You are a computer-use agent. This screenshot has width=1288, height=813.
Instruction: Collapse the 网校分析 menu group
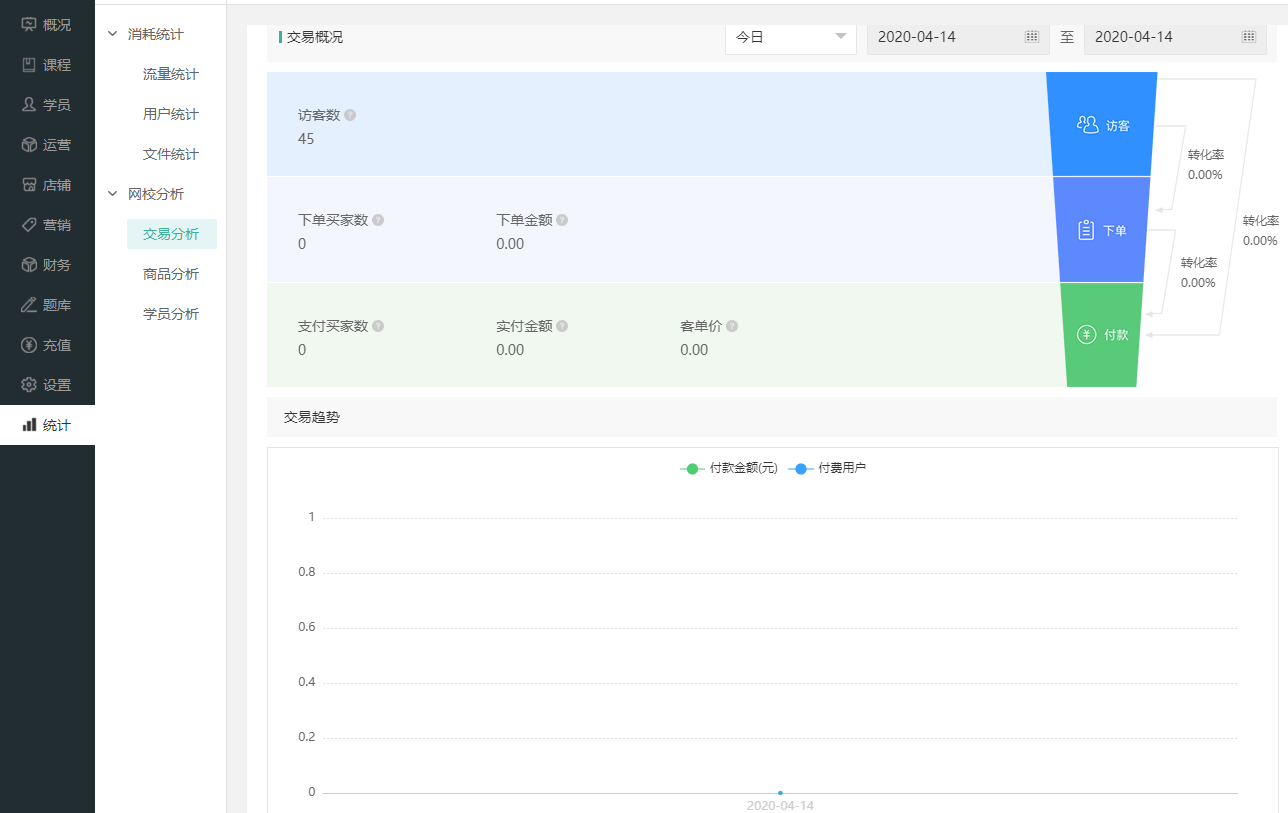146,194
